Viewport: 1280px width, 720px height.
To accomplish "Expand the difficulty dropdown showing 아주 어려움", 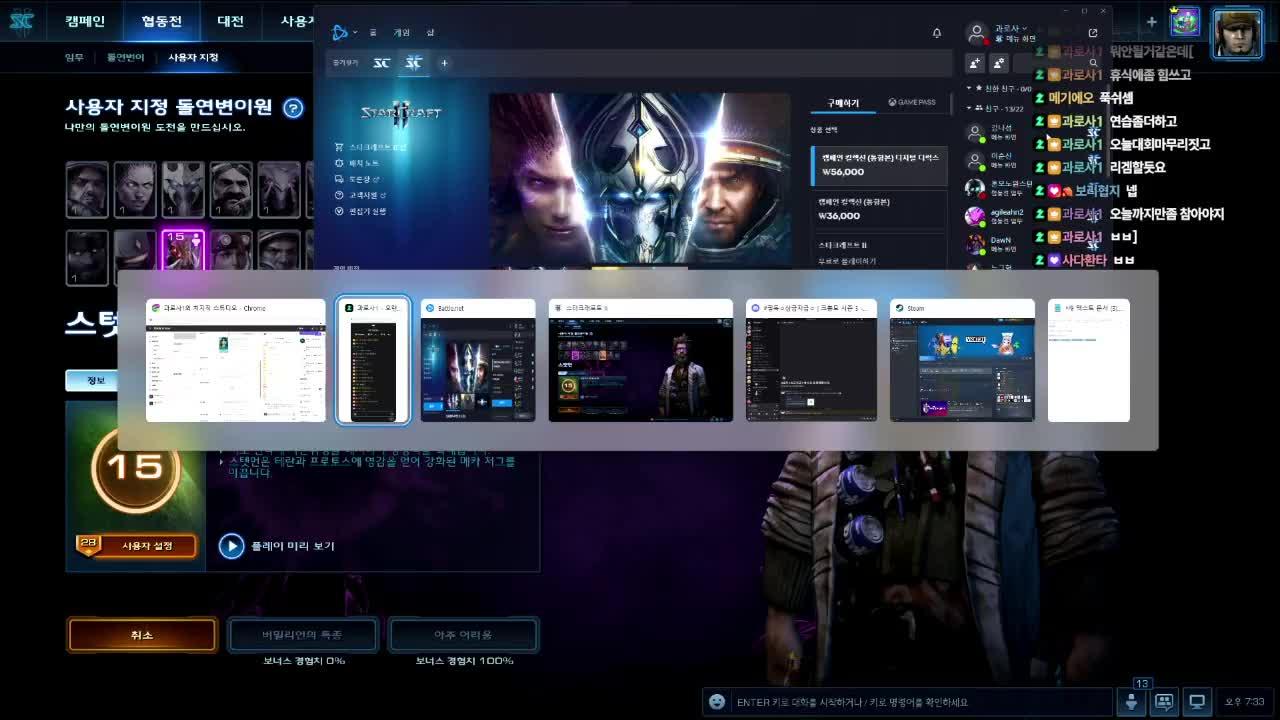I will 463,635.
